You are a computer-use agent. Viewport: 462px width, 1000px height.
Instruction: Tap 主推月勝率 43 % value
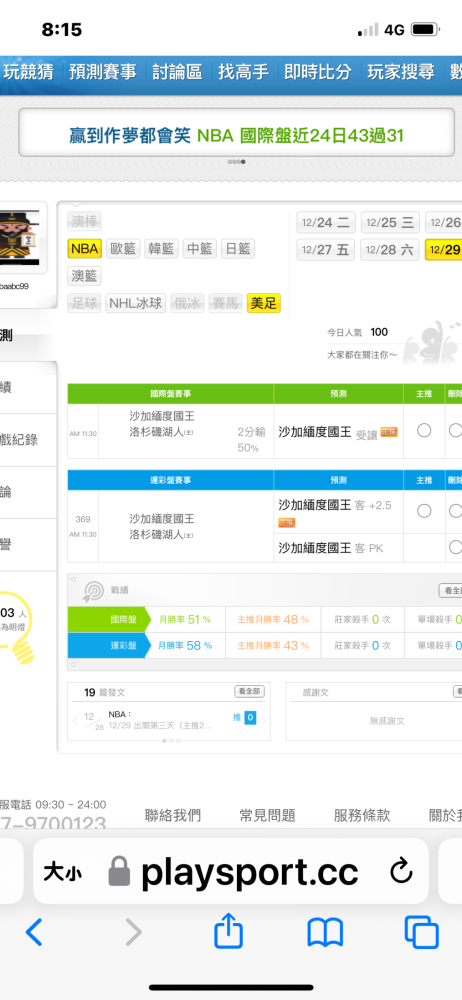273,645
